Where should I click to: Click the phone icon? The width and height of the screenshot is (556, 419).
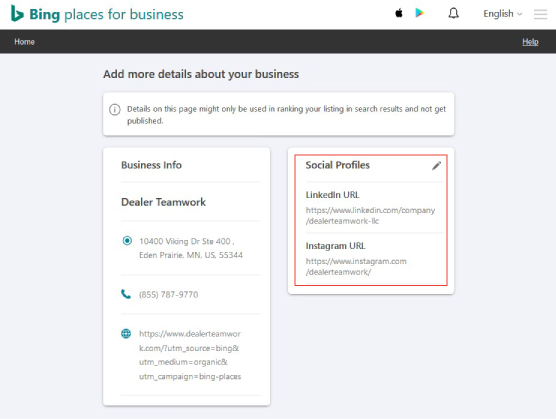point(126,294)
